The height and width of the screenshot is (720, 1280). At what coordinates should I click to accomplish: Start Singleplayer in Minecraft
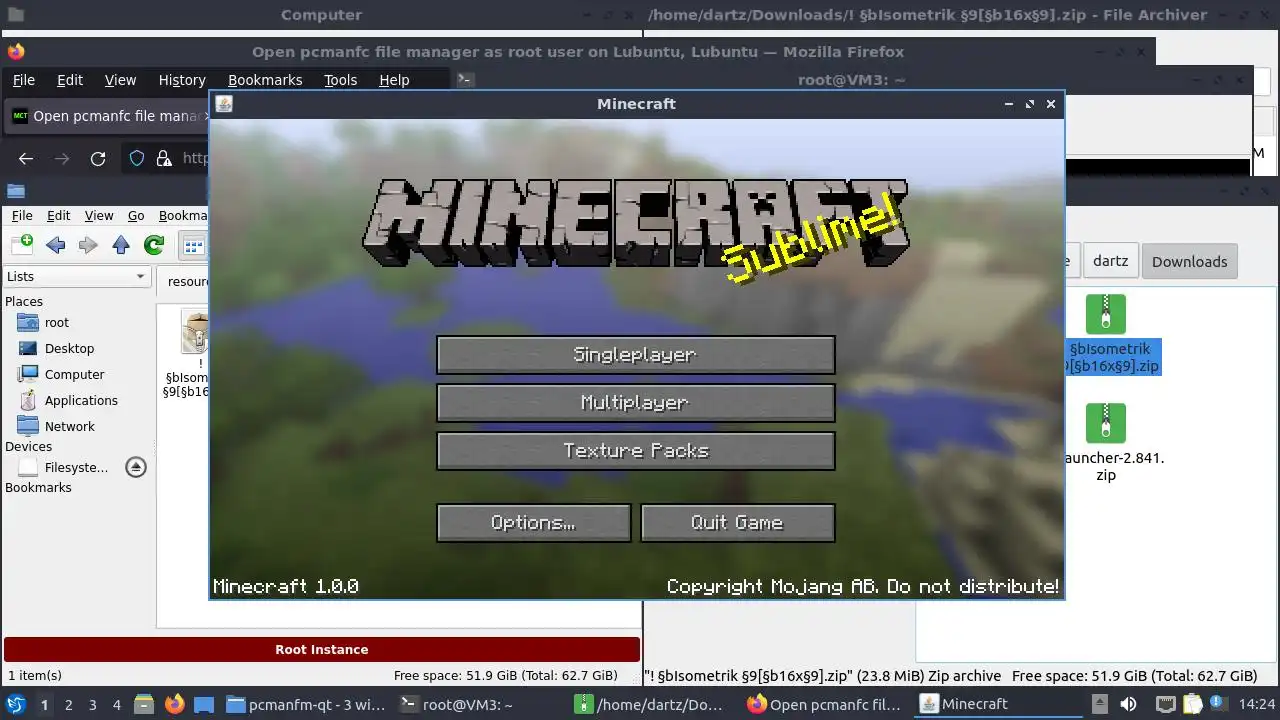(635, 355)
